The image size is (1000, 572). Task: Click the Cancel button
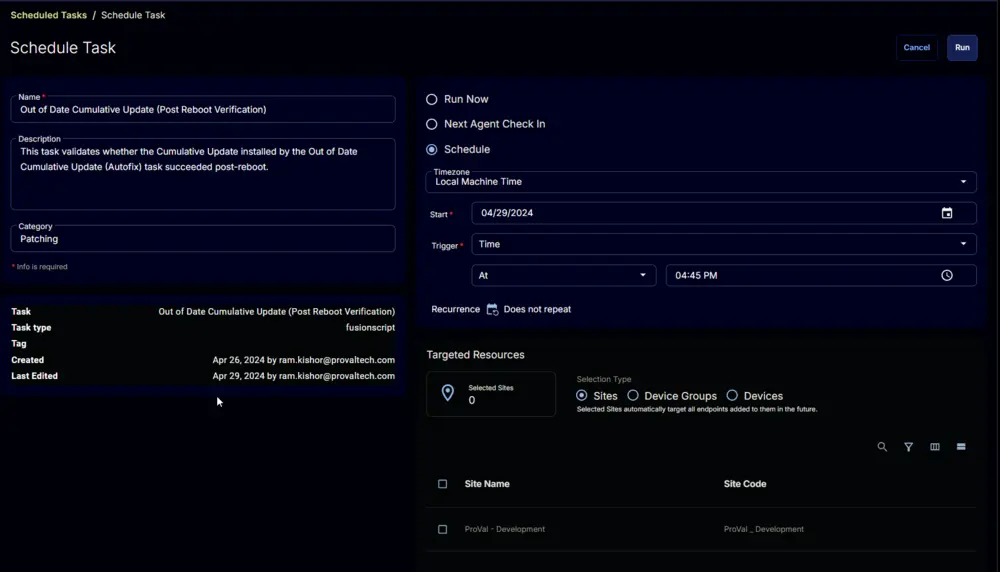[x=916, y=48]
